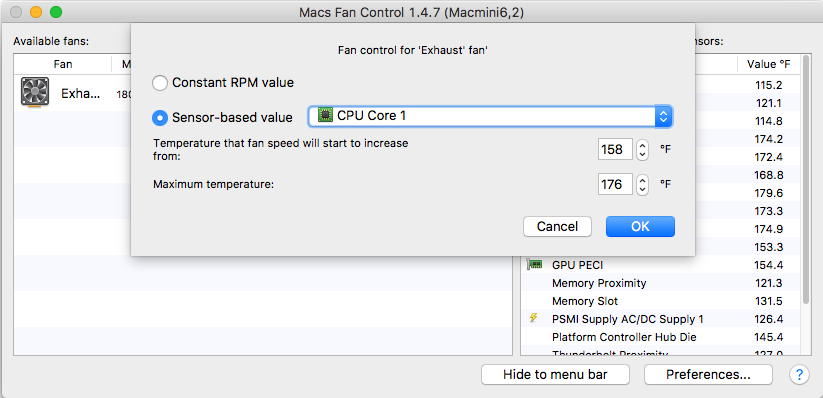This screenshot has height=398, width=823.
Task: Click the Fan column header
Action: pos(63,64)
